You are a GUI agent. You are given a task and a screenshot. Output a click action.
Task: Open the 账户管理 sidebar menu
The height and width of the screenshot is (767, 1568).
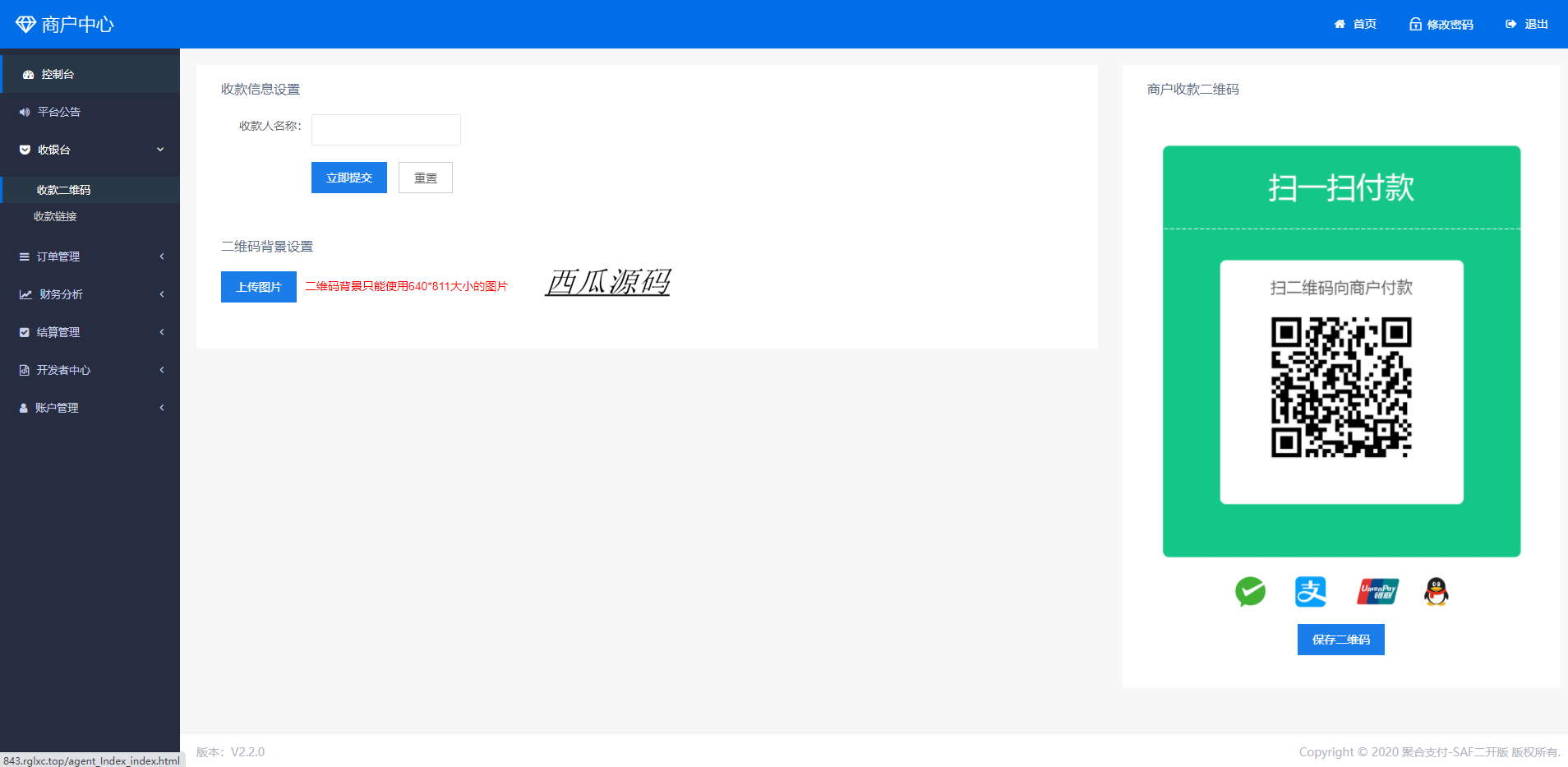tap(90, 408)
